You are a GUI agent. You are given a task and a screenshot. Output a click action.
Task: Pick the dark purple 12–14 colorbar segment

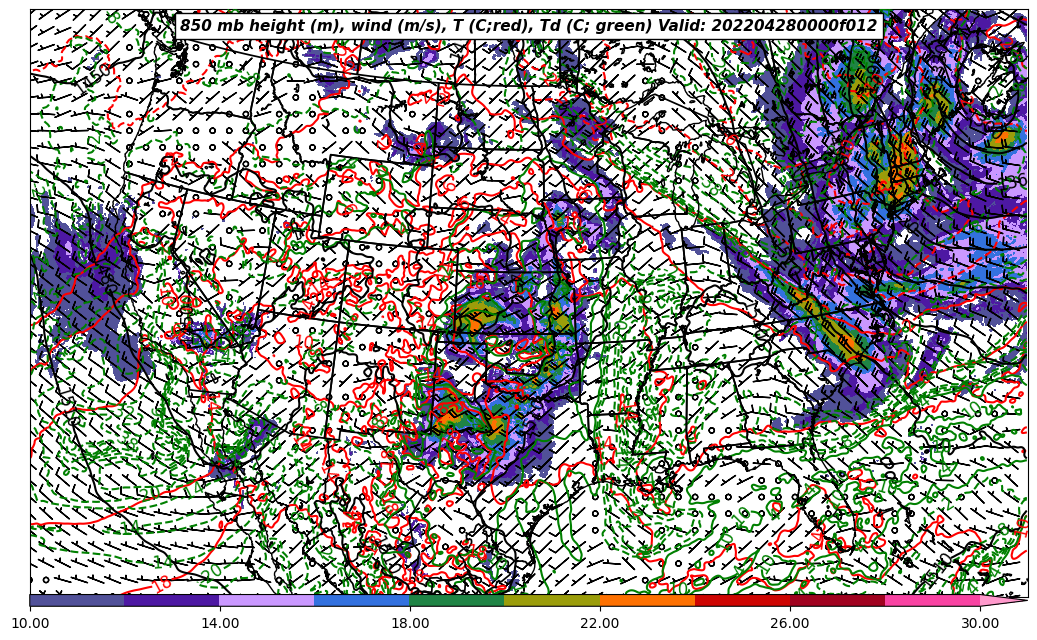(172, 600)
